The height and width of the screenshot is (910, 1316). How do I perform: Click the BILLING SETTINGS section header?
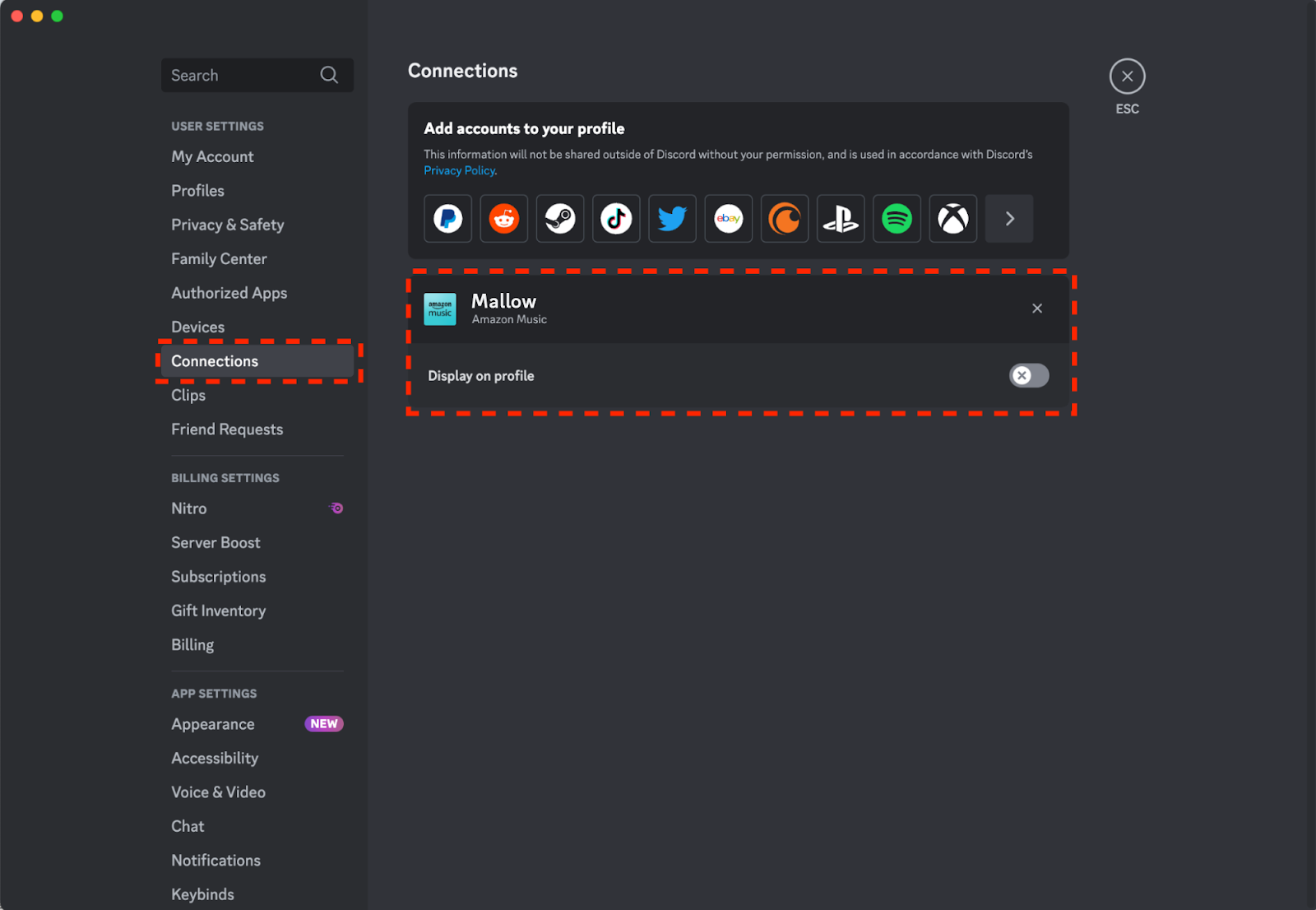225,478
